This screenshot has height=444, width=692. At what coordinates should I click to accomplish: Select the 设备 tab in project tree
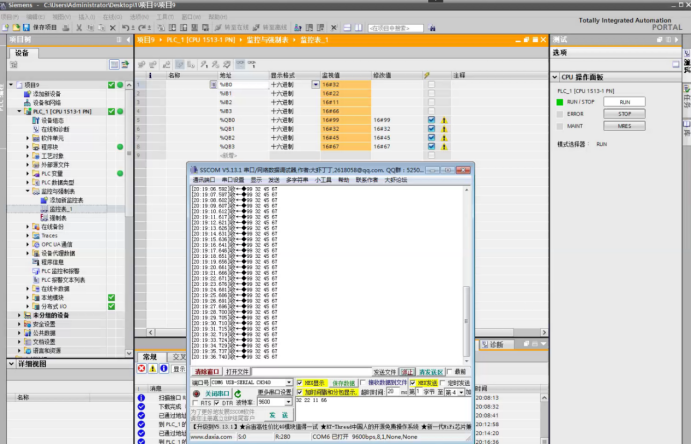23,53
